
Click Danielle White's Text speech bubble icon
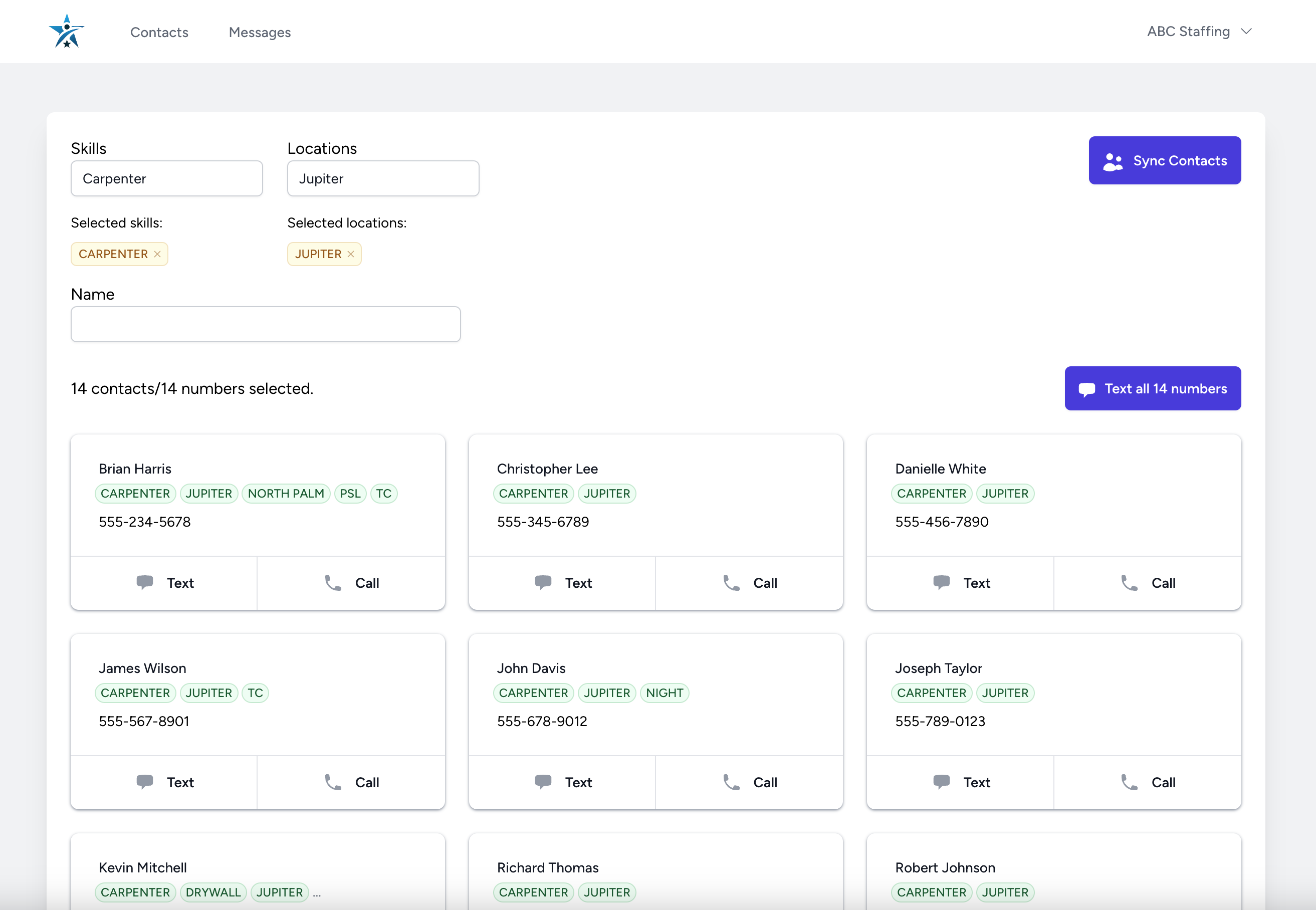941,582
